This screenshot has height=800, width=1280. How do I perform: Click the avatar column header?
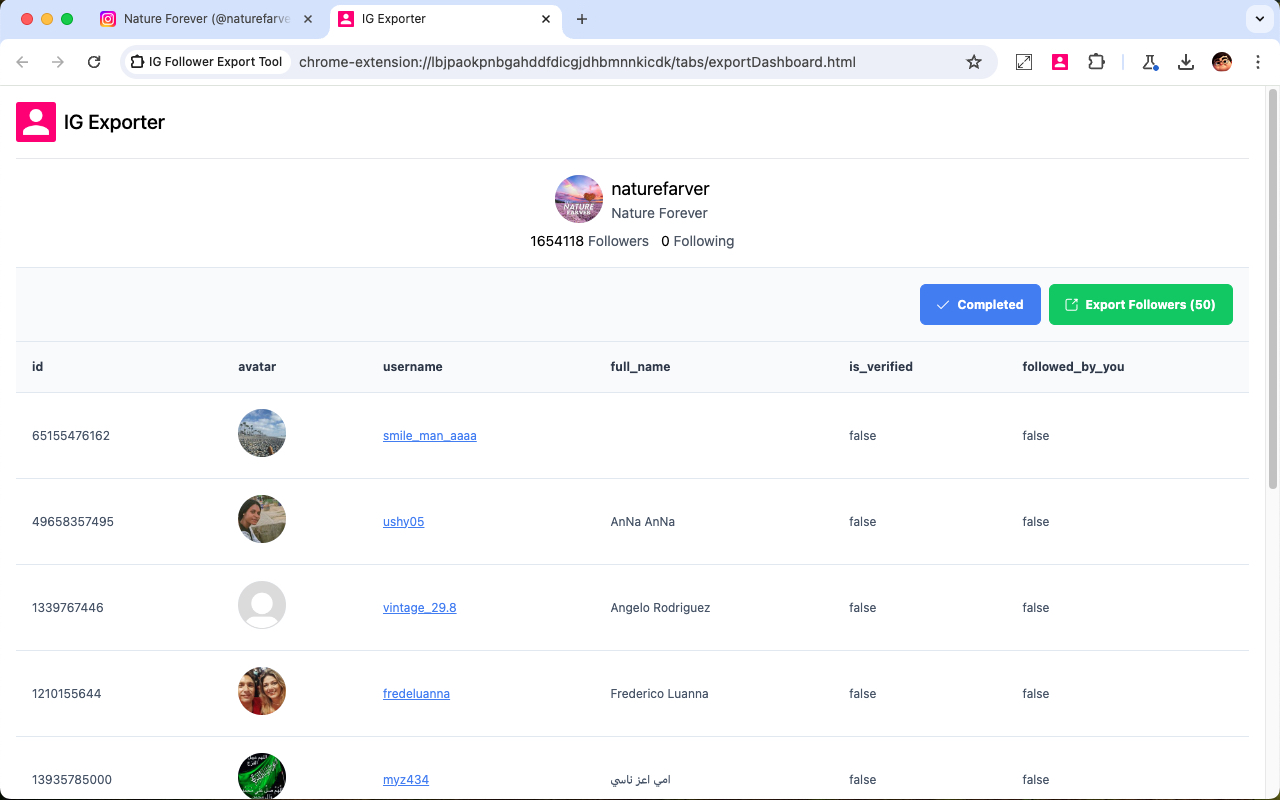tap(257, 367)
